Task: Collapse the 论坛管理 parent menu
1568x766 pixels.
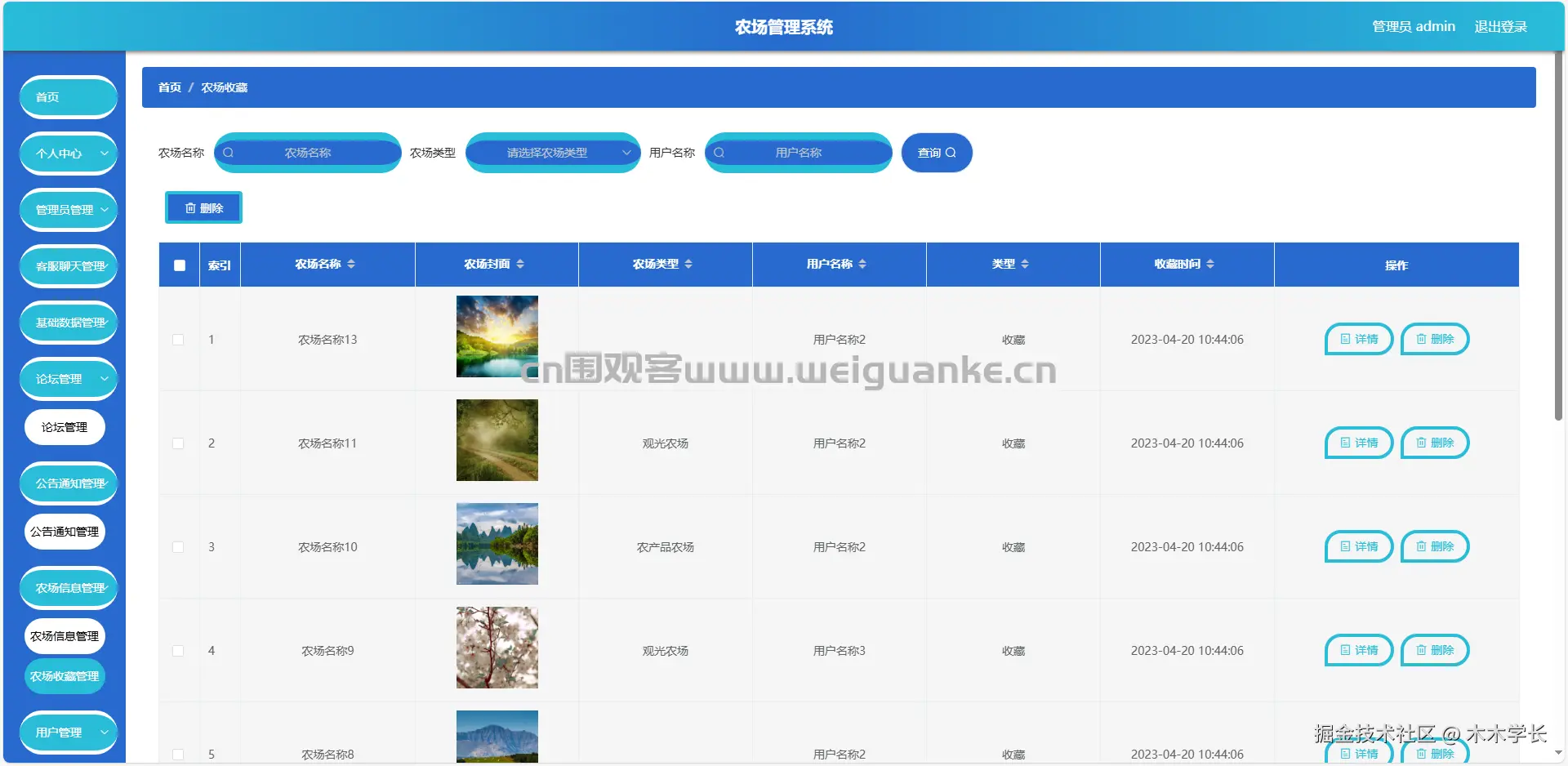Action: click(69, 379)
